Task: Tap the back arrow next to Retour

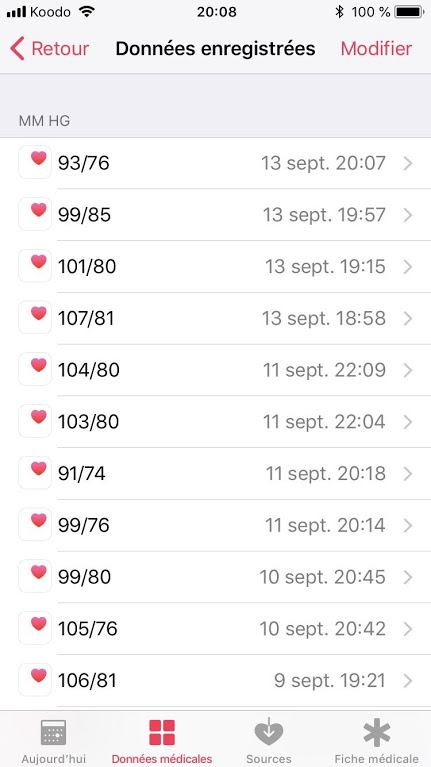Action: (x=17, y=49)
